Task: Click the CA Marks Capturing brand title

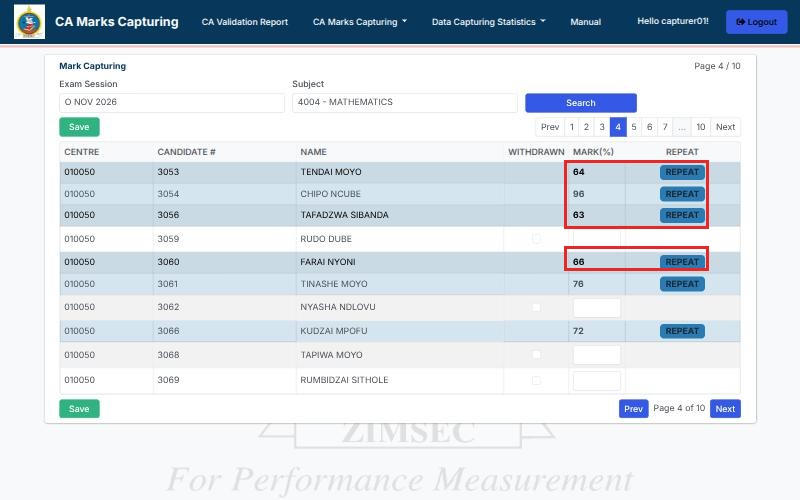Action: click(x=117, y=22)
